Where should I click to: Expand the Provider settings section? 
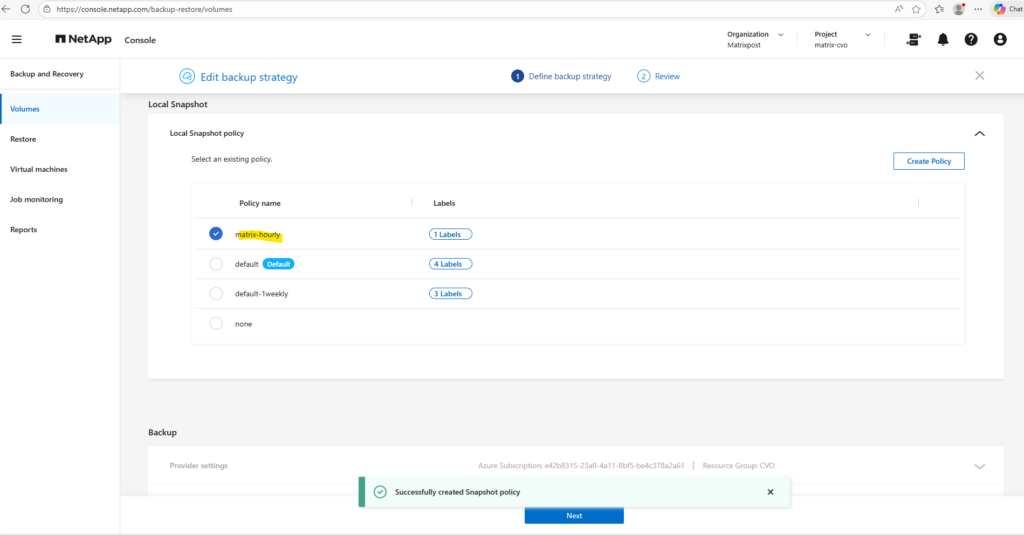pyautogui.click(x=979, y=466)
